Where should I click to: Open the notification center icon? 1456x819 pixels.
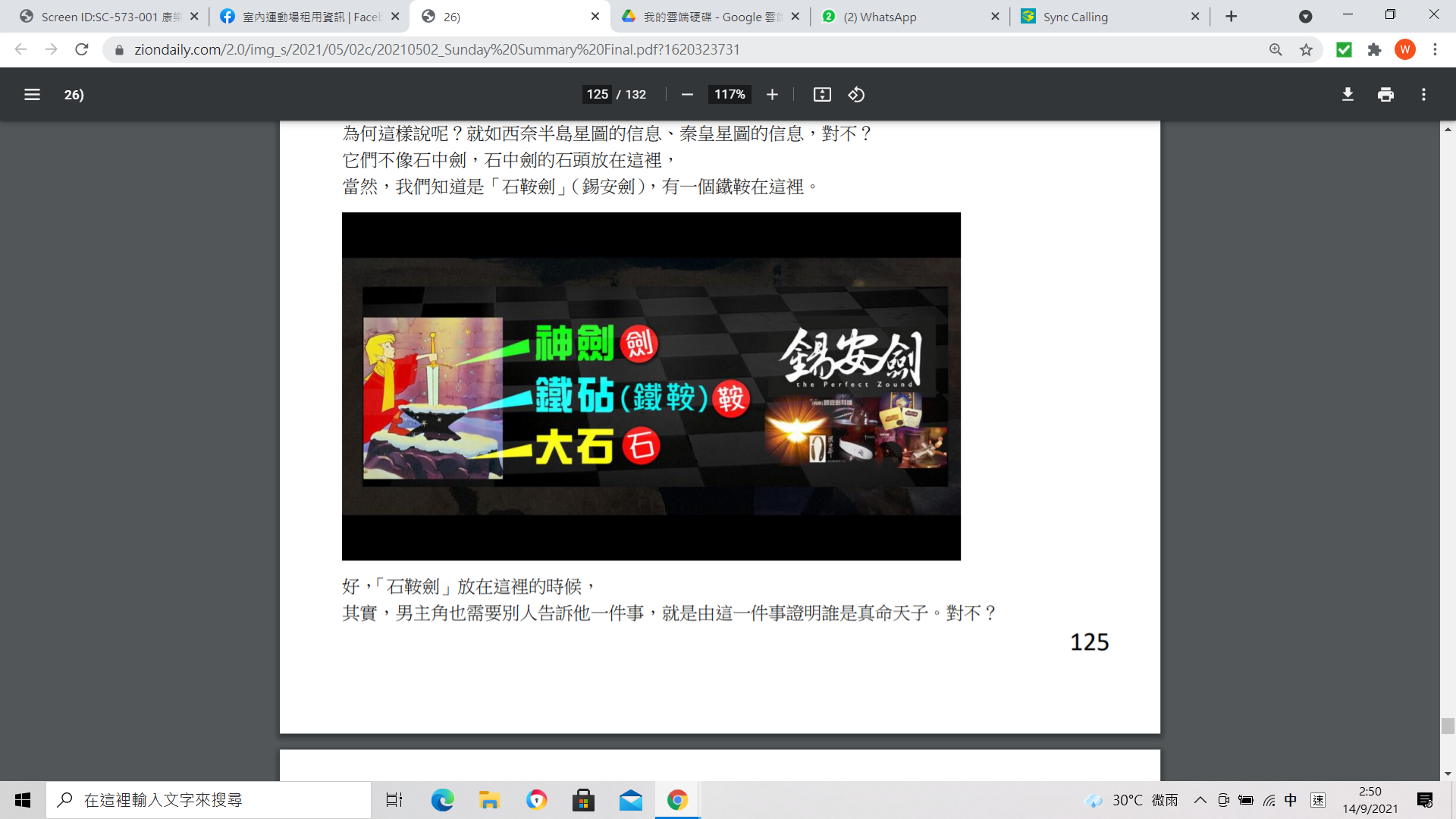[x=1424, y=800]
